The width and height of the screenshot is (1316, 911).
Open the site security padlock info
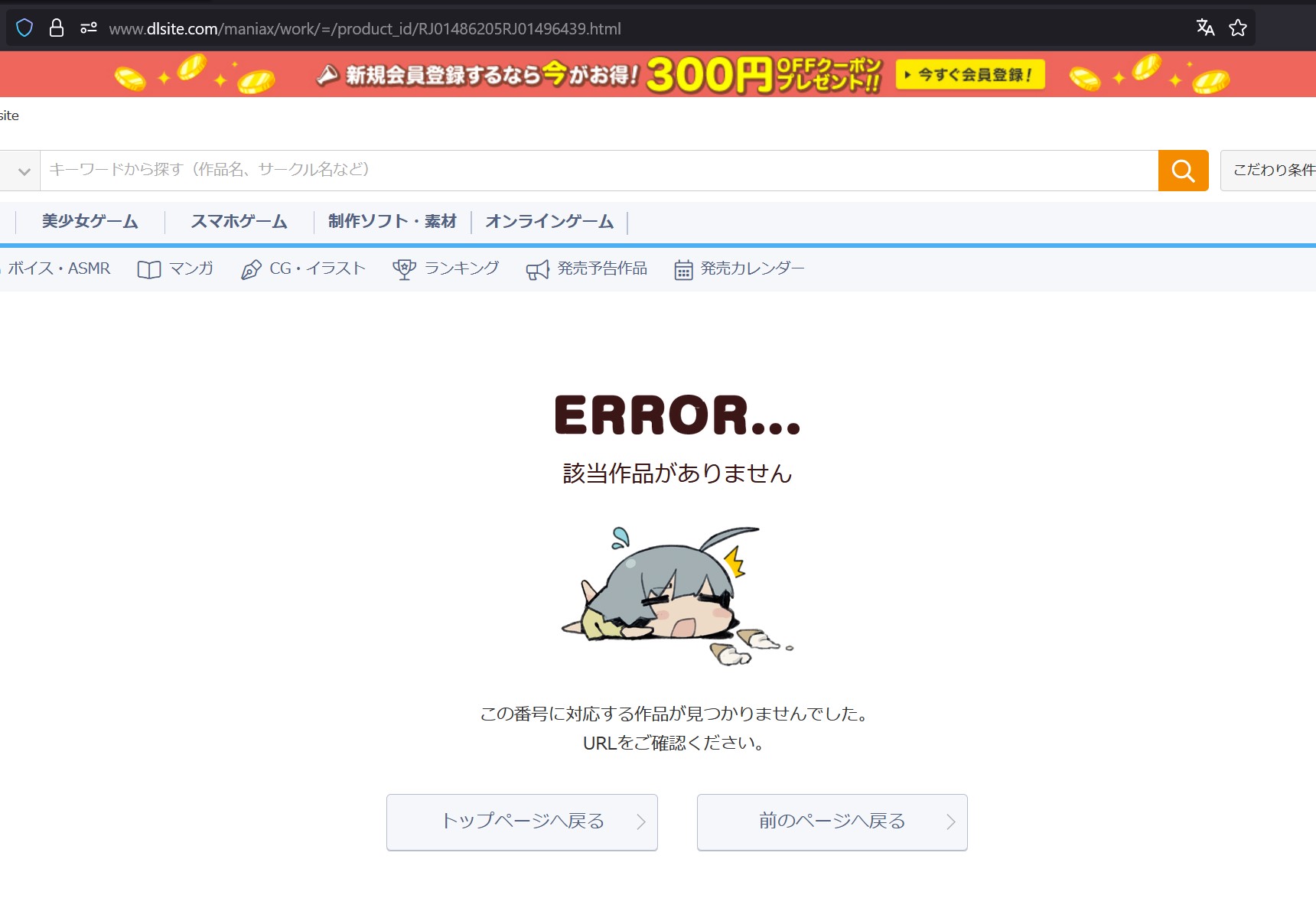pyautogui.click(x=57, y=28)
